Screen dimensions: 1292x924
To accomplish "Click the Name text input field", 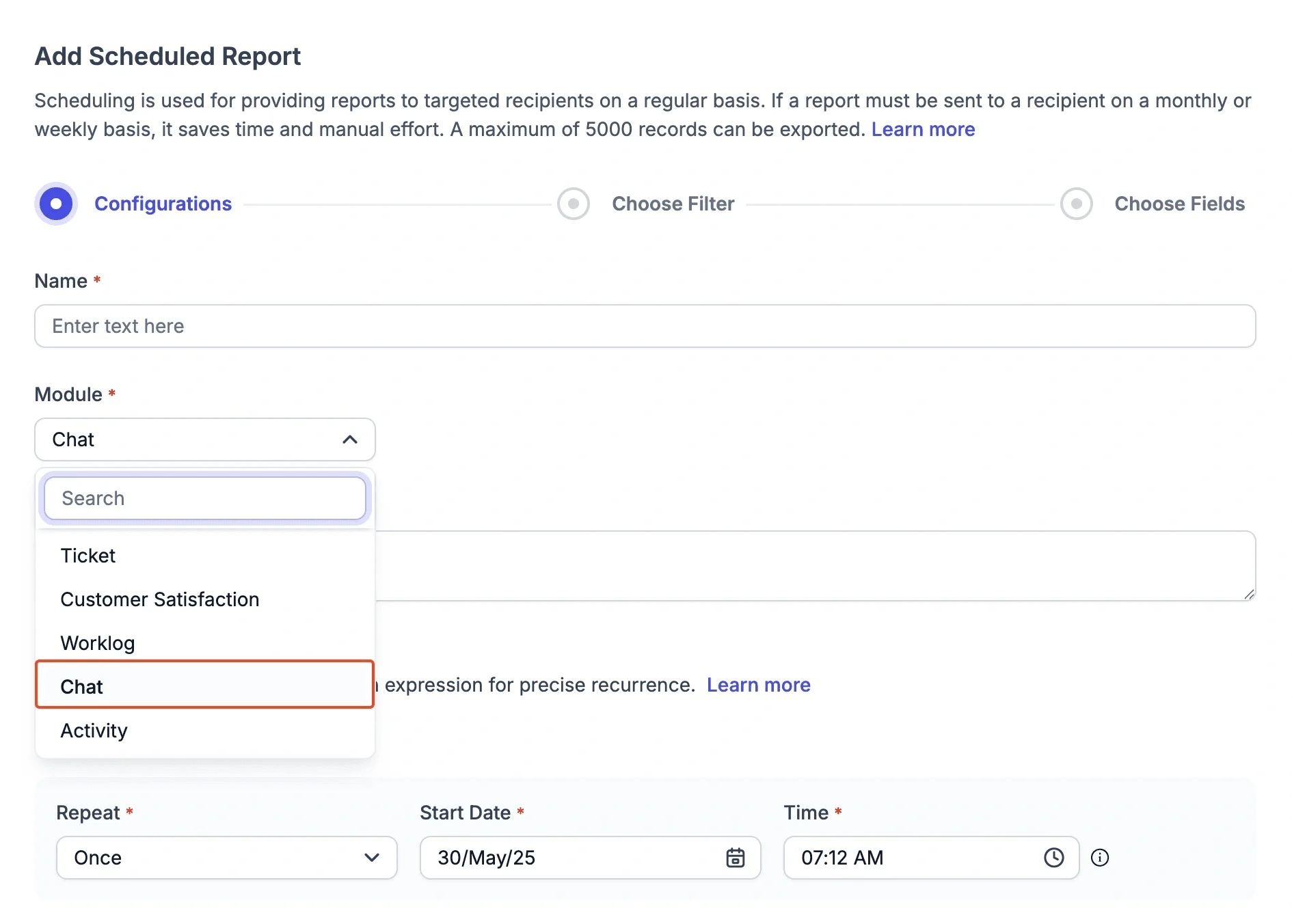I will pyautogui.click(x=645, y=326).
